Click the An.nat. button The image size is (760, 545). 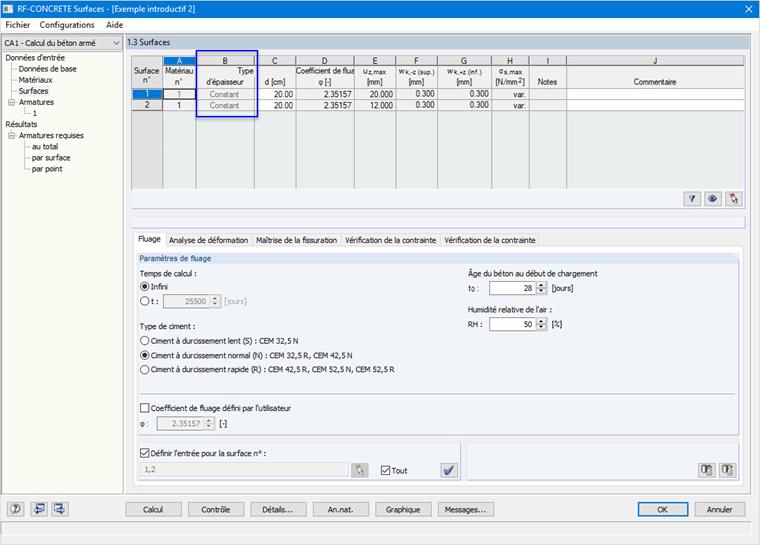(340, 509)
